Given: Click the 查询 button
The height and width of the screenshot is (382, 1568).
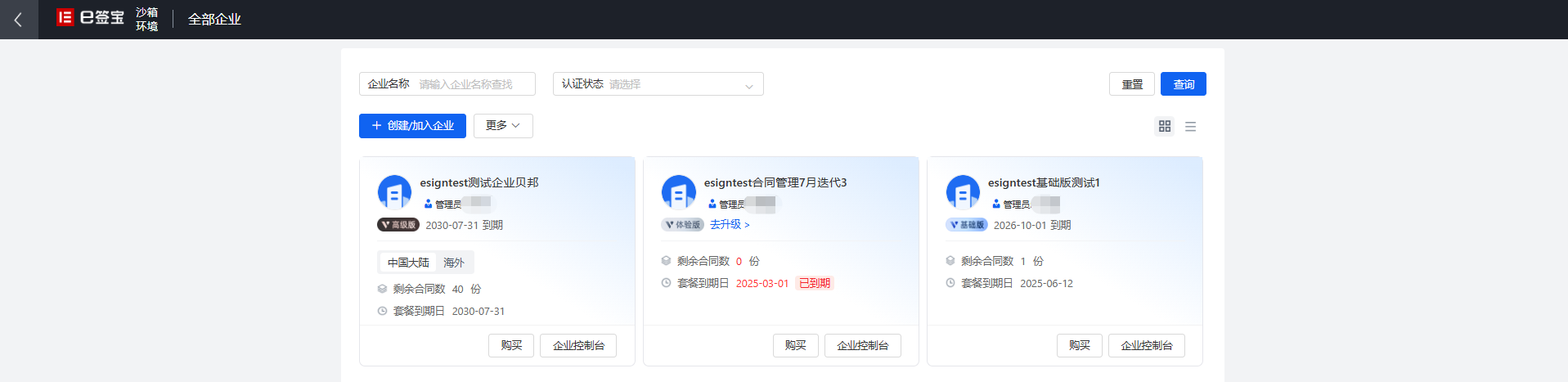Looking at the screenshot, I should coord(1184,84).
